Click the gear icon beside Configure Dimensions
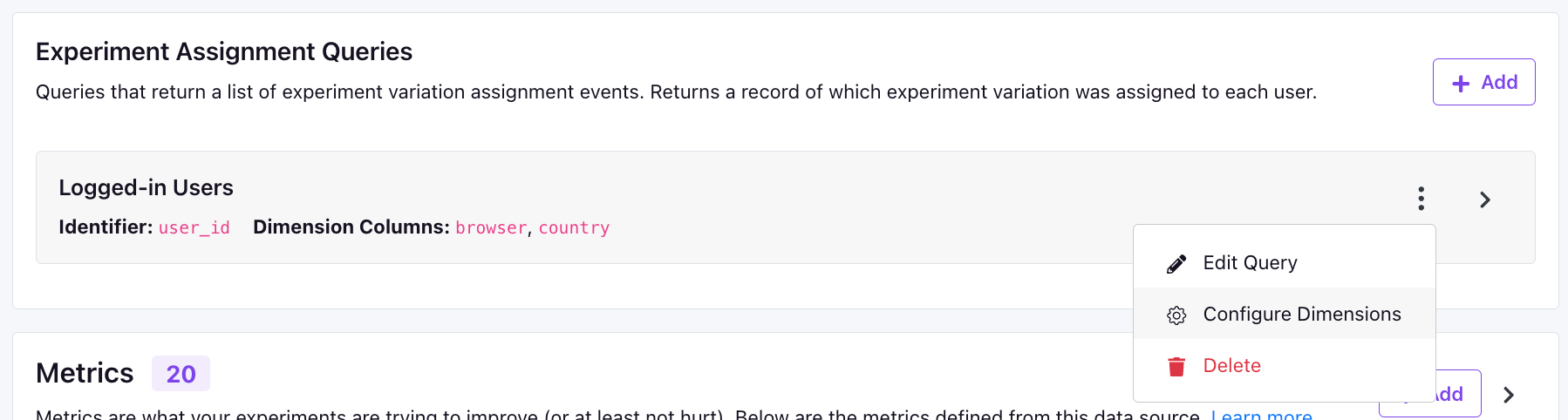 [1176, 315]
